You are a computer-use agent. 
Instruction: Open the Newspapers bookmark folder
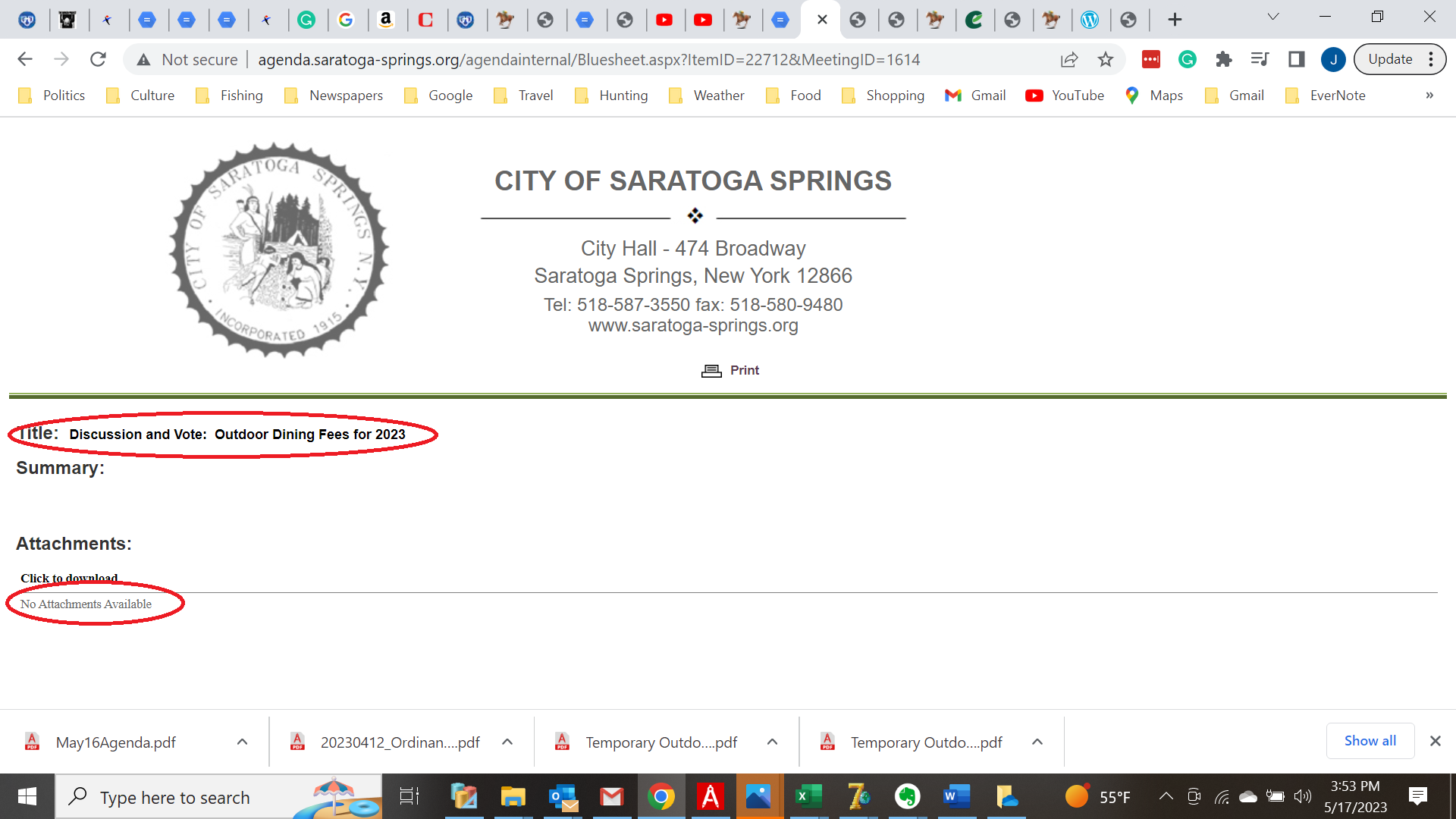pos(334,96)
